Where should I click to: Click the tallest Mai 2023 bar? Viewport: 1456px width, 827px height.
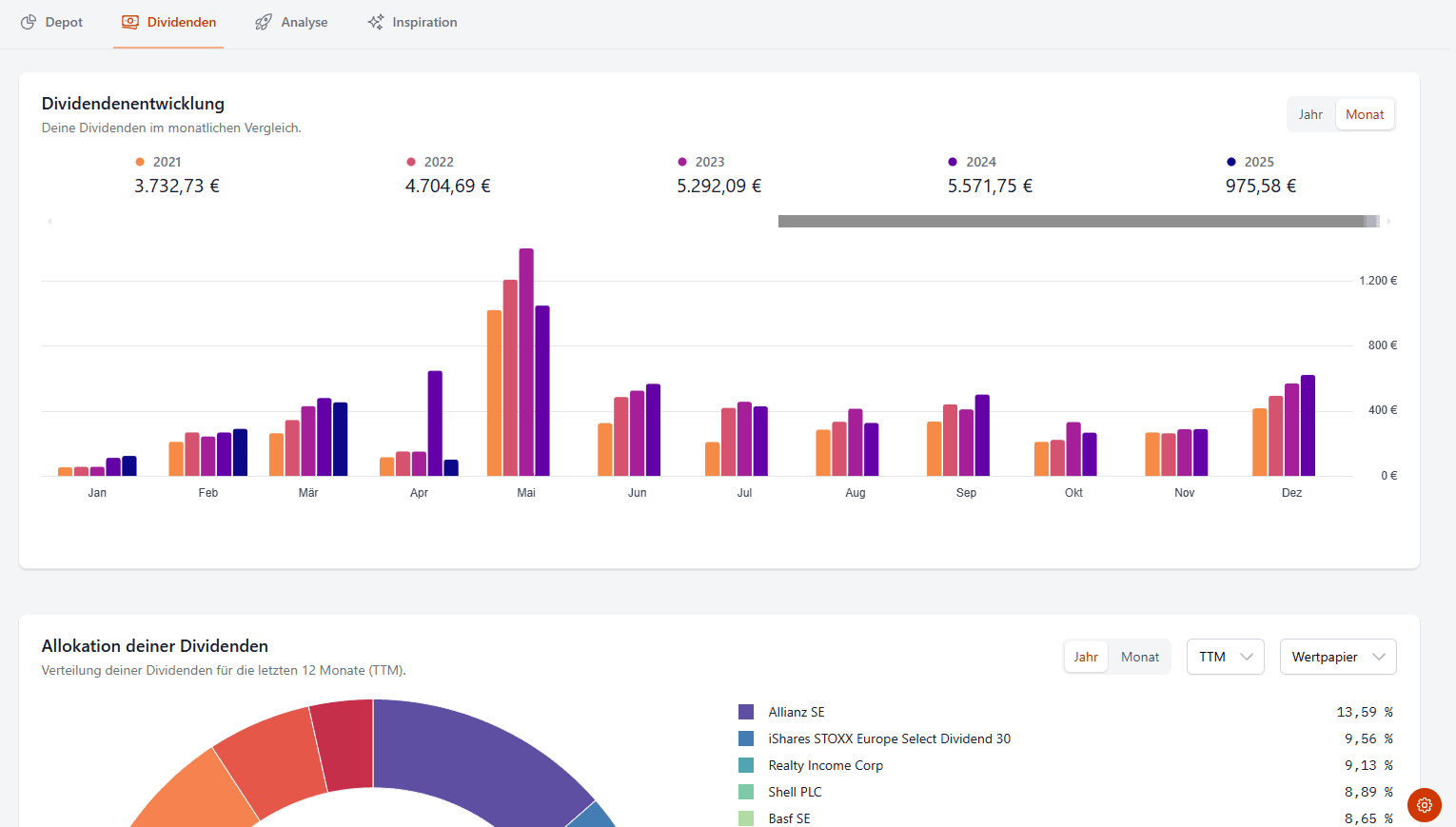526,362
